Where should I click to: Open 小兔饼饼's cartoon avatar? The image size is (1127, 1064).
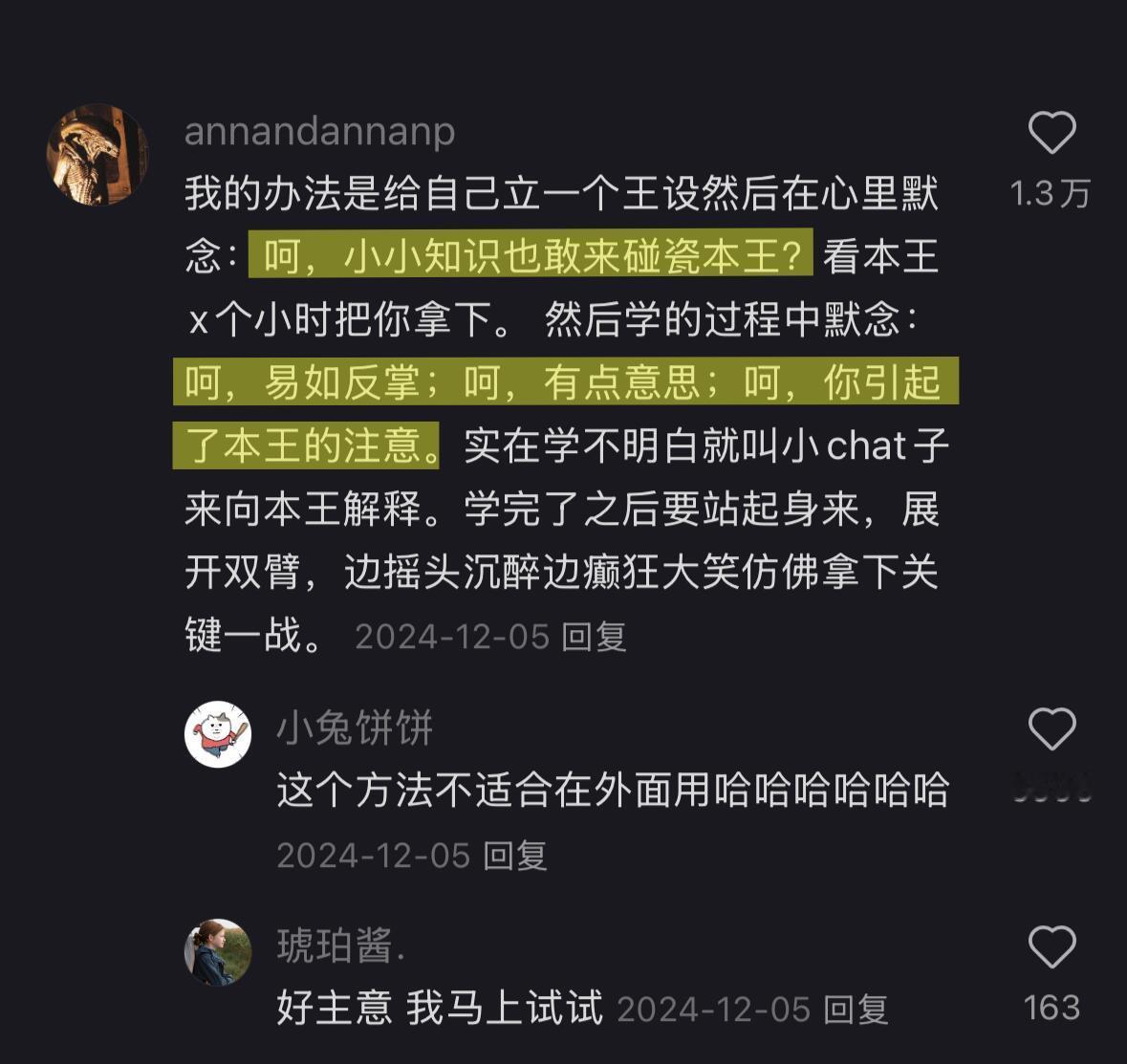(x=218, y=734)
